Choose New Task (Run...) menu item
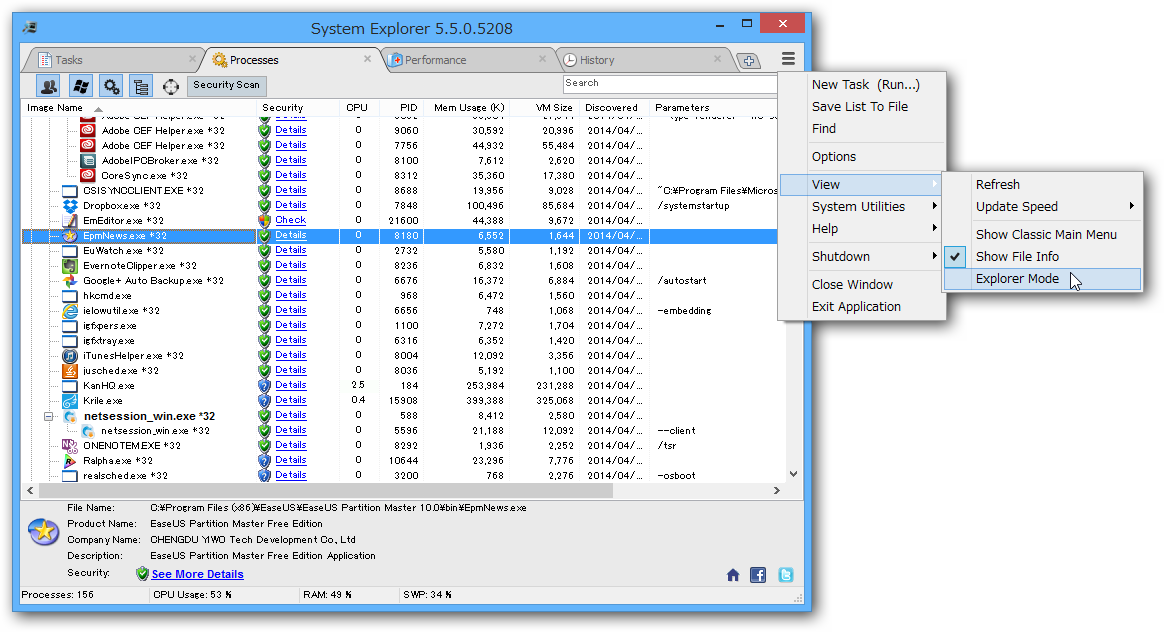Viewport: 1164px width, 632px height. coord(863,85)
